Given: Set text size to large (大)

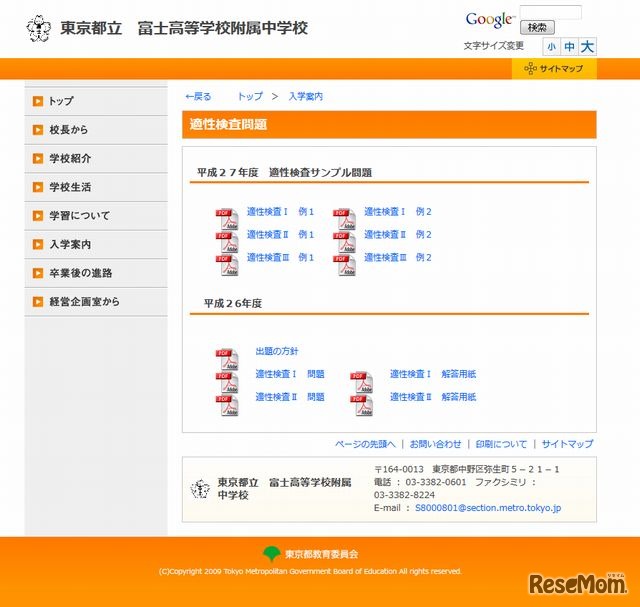Looking at the screenshot, I should (x=587, y=47).
